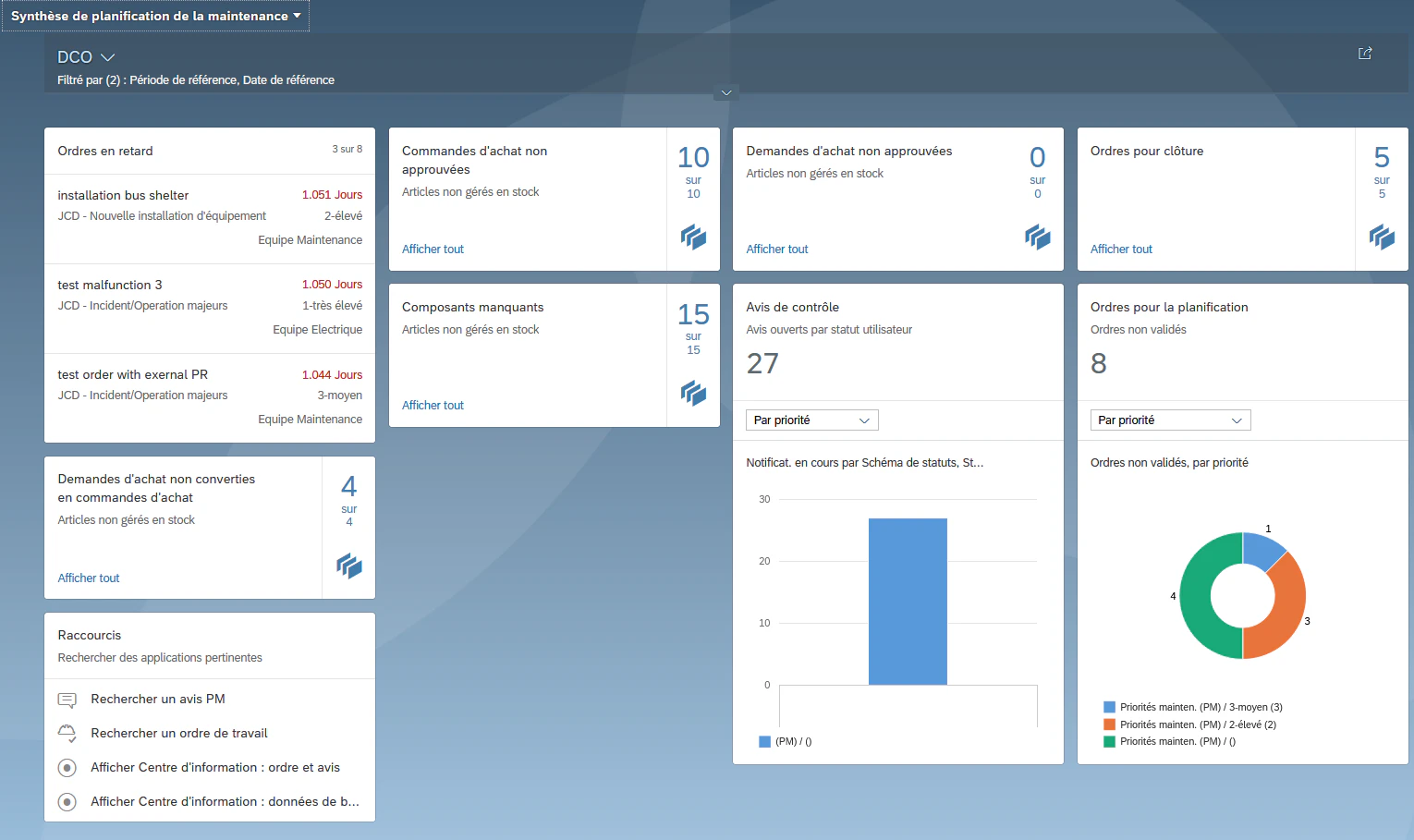The image size is (1414, 840).
Task: Open the installation bus shelter overdue order
Action: click(210, 218)
